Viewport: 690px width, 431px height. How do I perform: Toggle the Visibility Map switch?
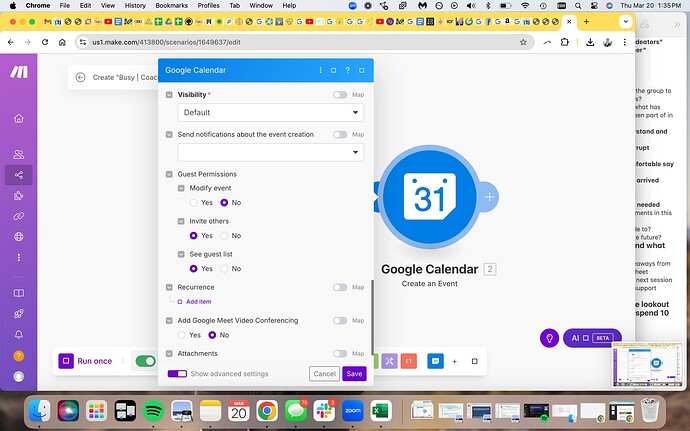pyautogui.click(x=340, y=95)
